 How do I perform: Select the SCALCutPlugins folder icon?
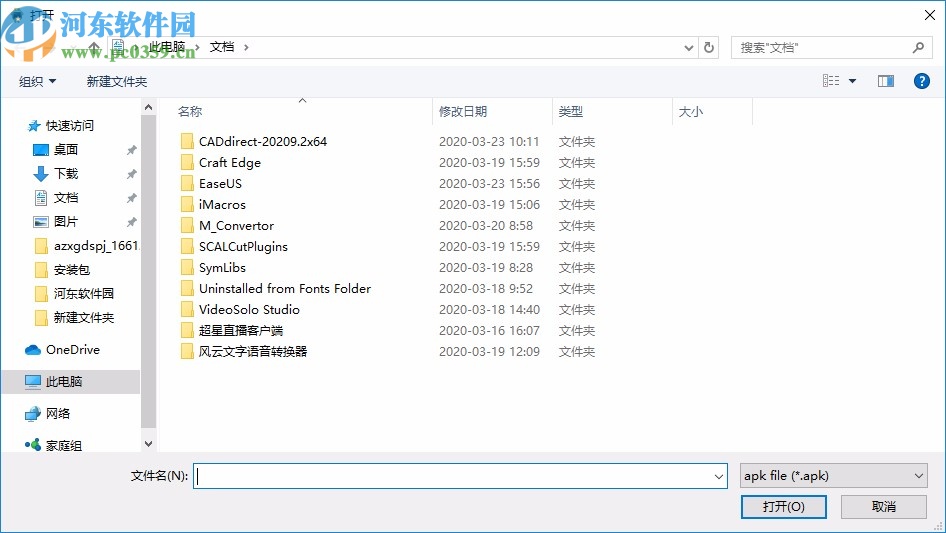click(x=187, y=247)
